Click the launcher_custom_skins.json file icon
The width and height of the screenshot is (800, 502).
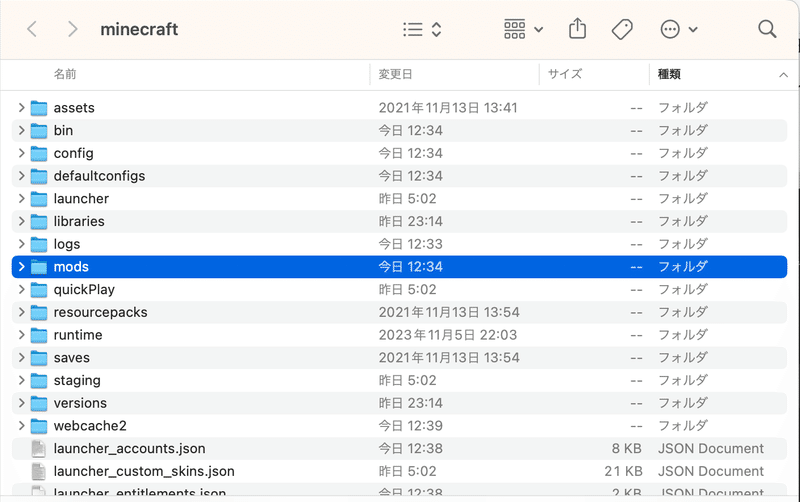[39, 471]
